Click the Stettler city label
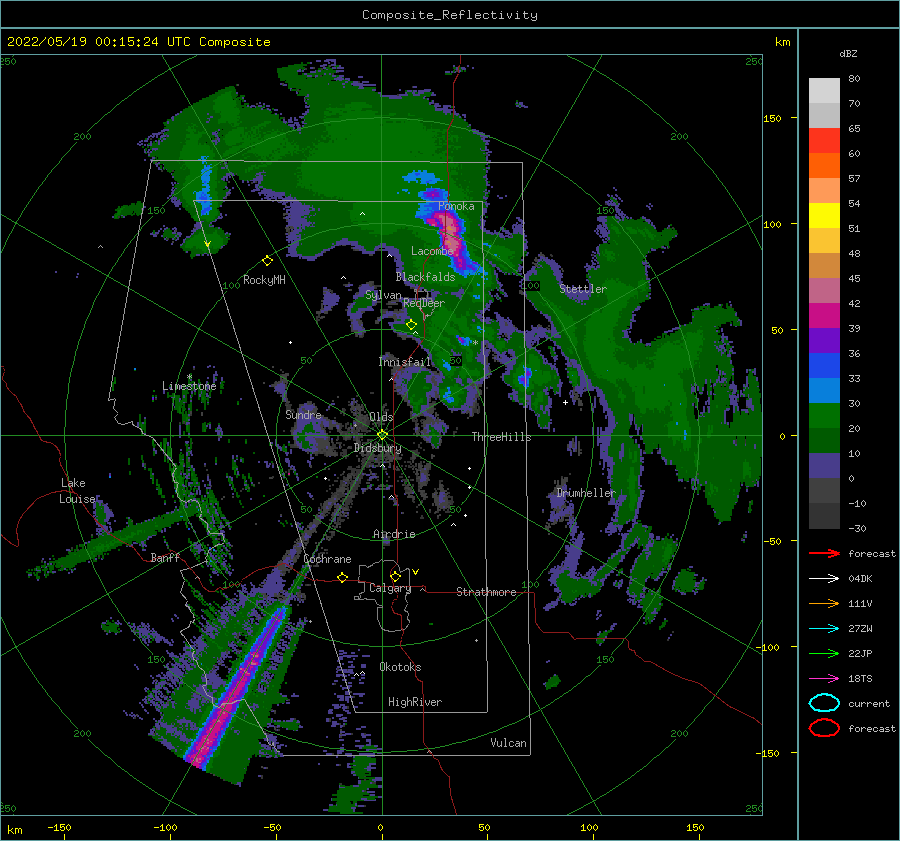 (583, 289)
